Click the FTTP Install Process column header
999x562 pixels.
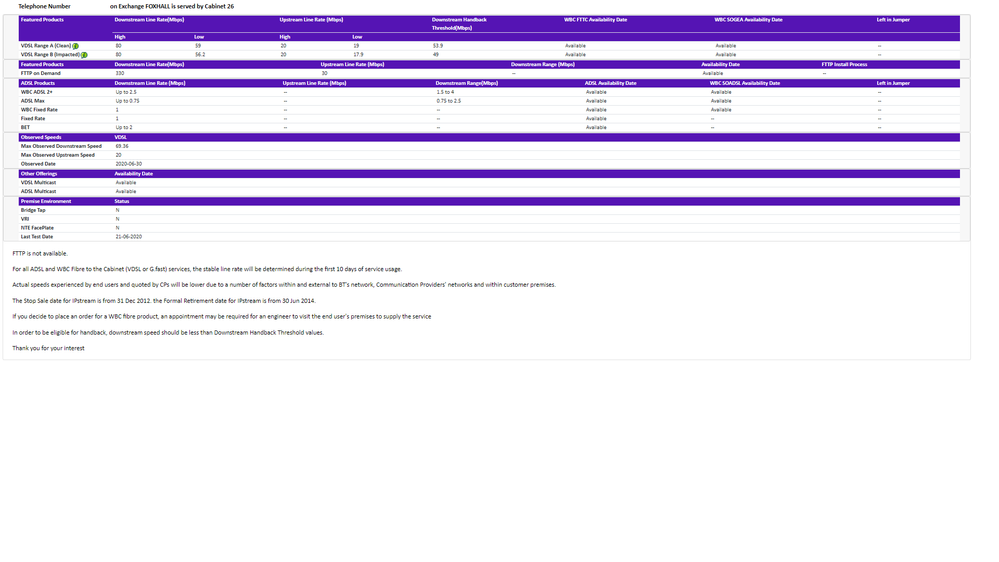(x=844, y=64)
